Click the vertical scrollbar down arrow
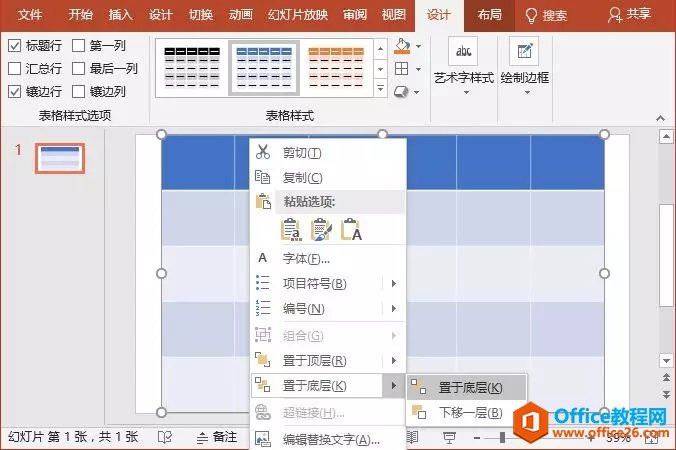676x450 pixels. click(x=666, y=360)
